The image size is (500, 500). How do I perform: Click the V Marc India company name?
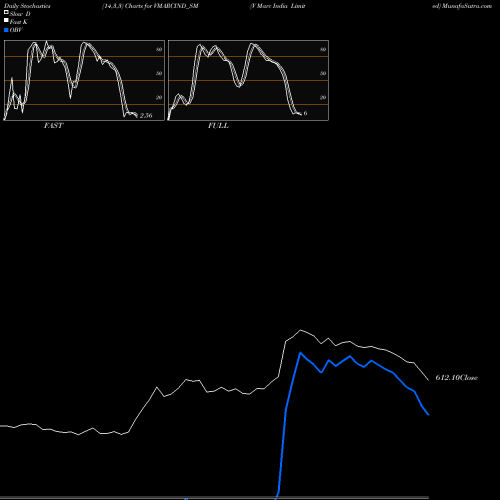coord(277,6)
